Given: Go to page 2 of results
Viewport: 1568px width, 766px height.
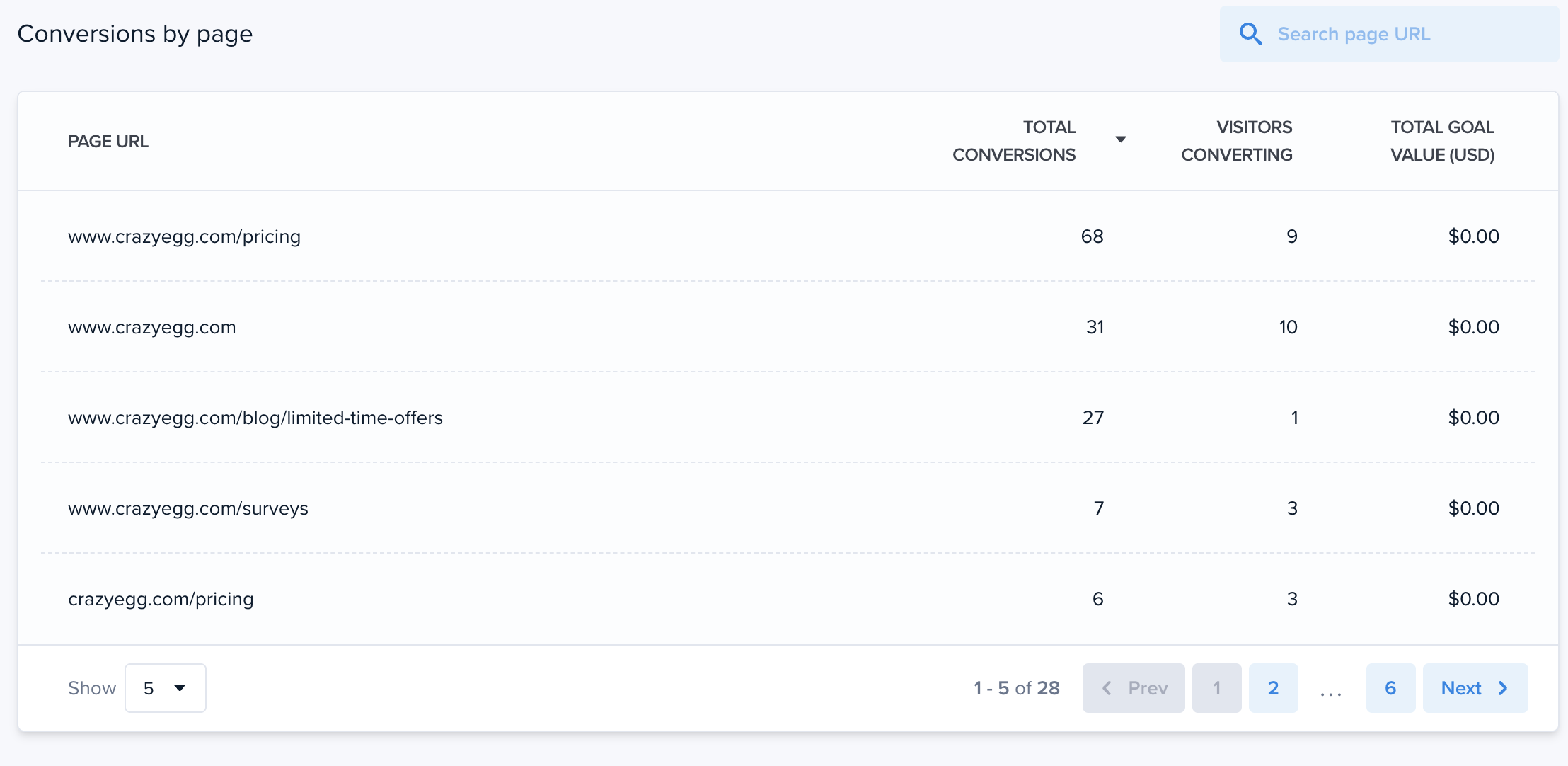Looking at the screenshot, I should tap(1274, 687).
